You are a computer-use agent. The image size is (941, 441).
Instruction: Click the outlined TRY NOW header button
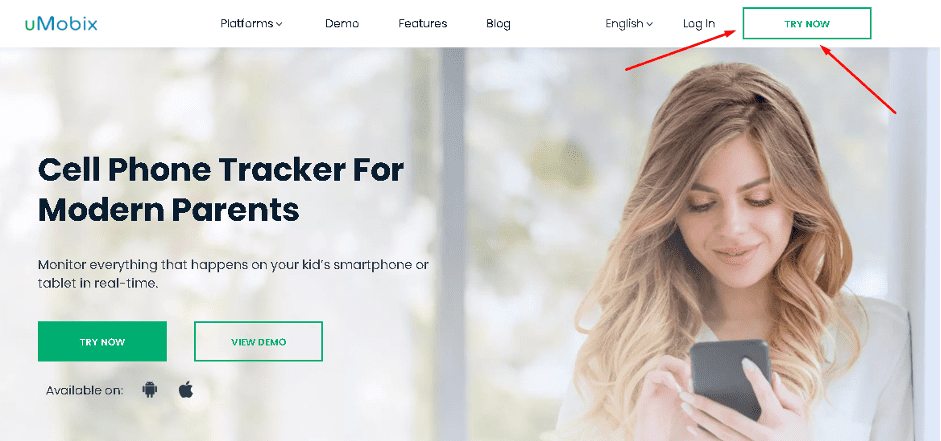click(807, 23)
